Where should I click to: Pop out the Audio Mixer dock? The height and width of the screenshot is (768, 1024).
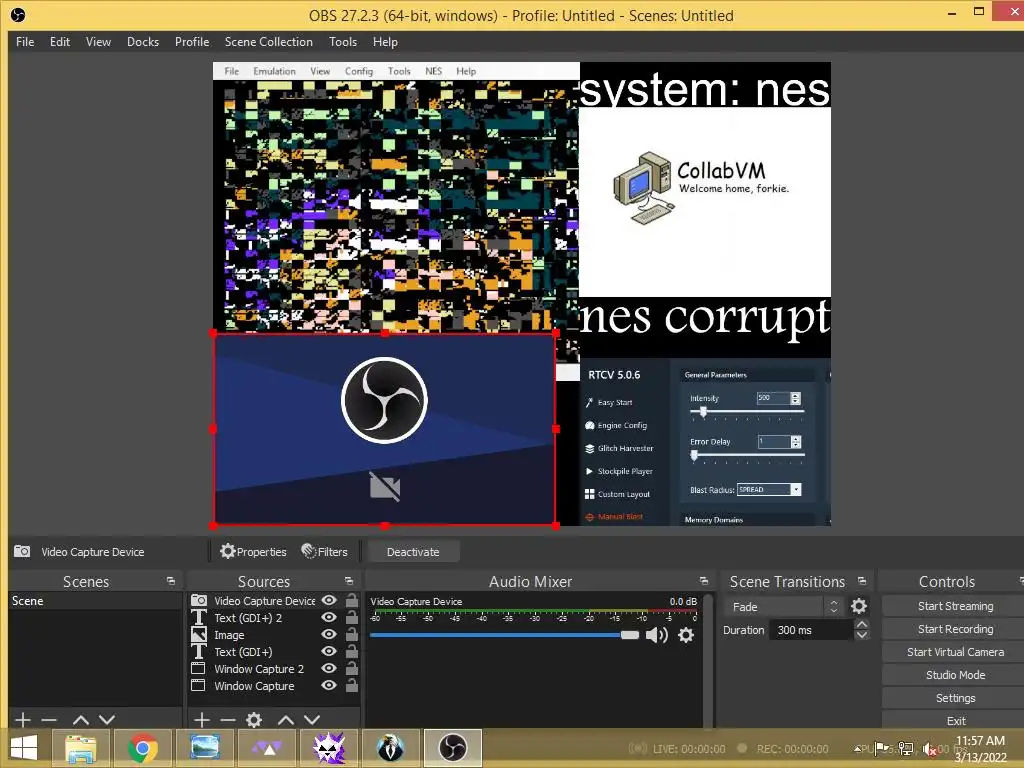(704, 581)
